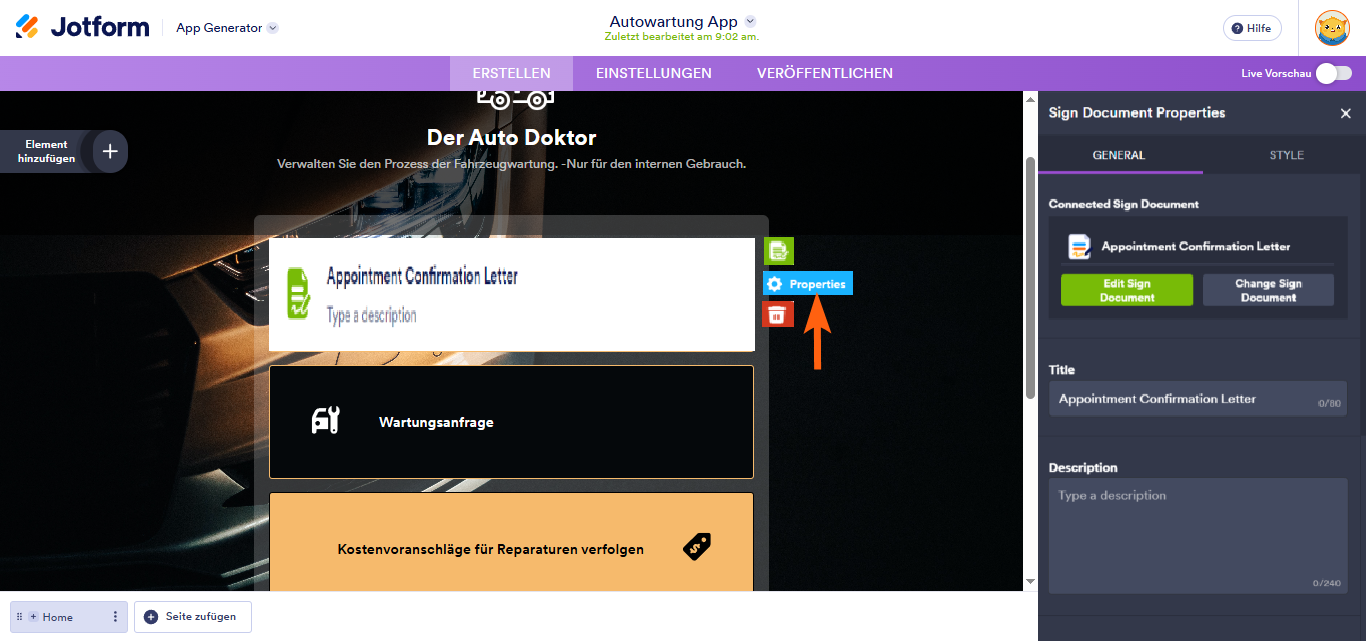Open Properties via the gear icon
The height and width of the screenshot is (641, 1366).
[776, 283]
